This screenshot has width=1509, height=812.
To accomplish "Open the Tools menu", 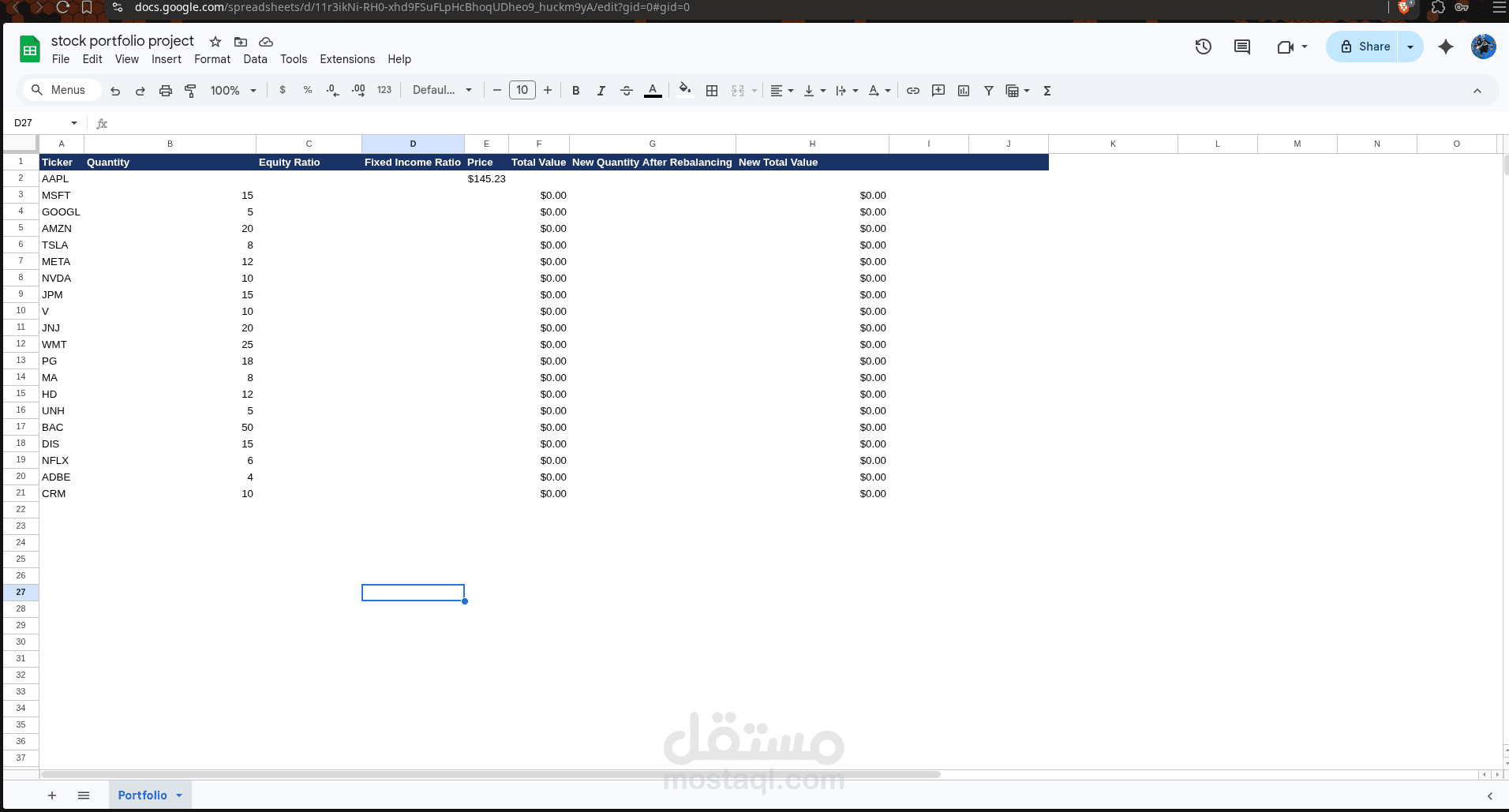I will (294, 59).
